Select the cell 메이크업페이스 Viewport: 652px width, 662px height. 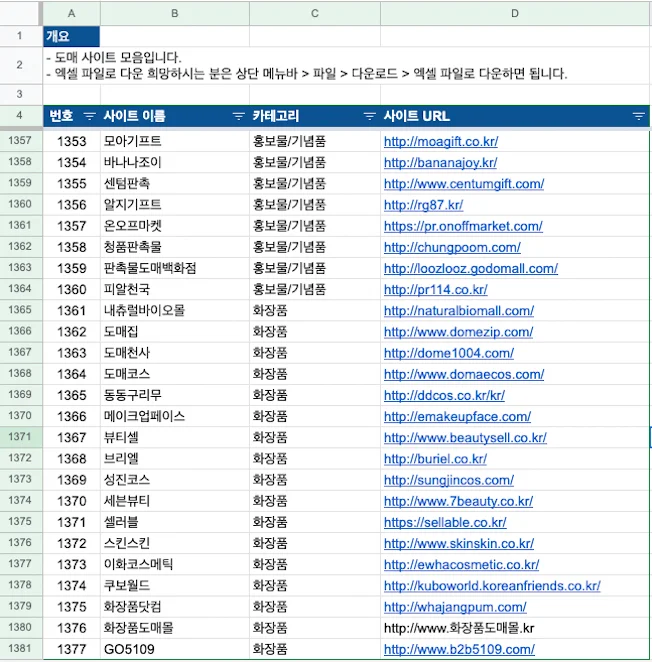coord(175,416)
